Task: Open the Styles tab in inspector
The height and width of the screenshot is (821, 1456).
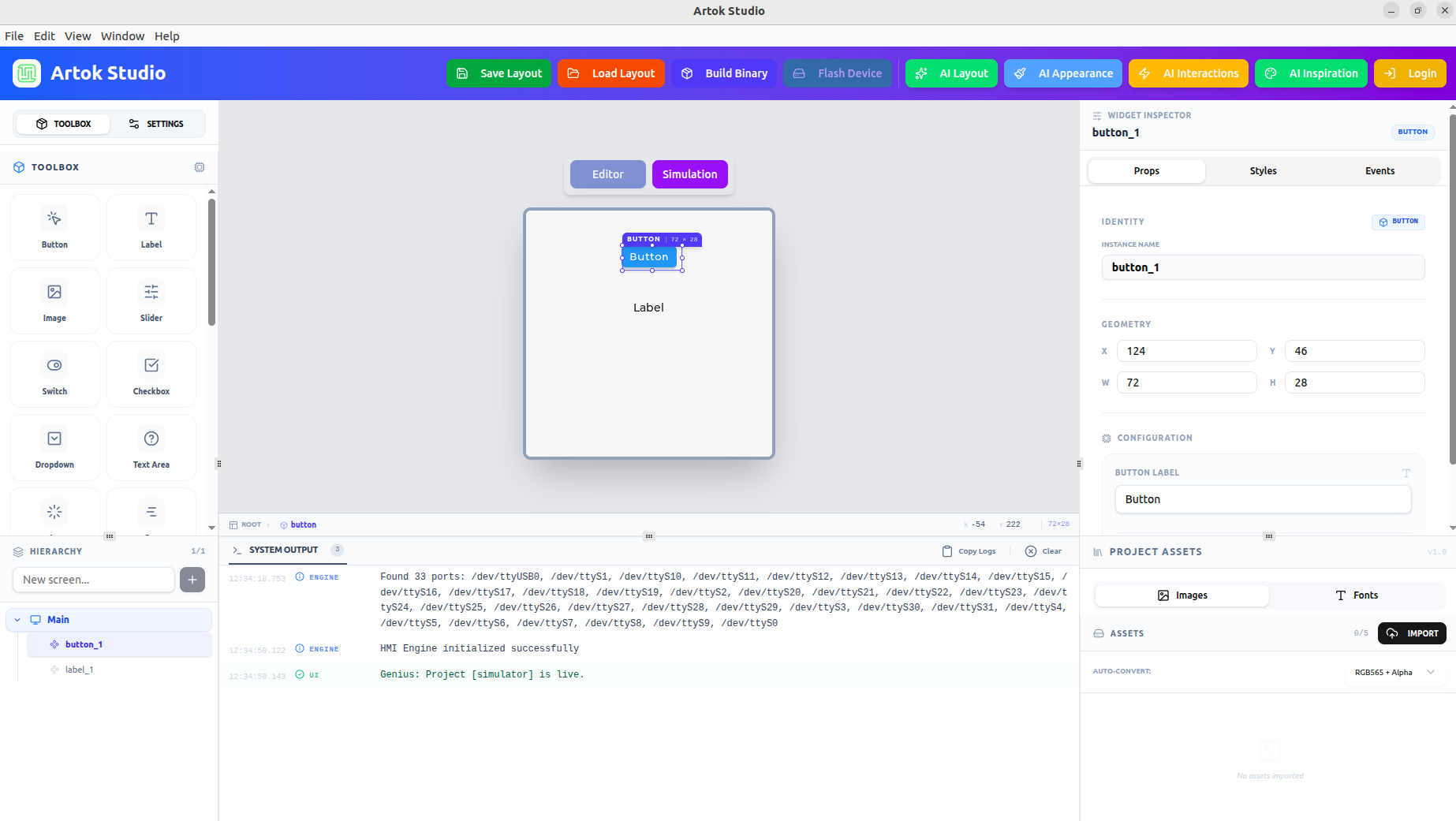Action: pos(1263,171)
